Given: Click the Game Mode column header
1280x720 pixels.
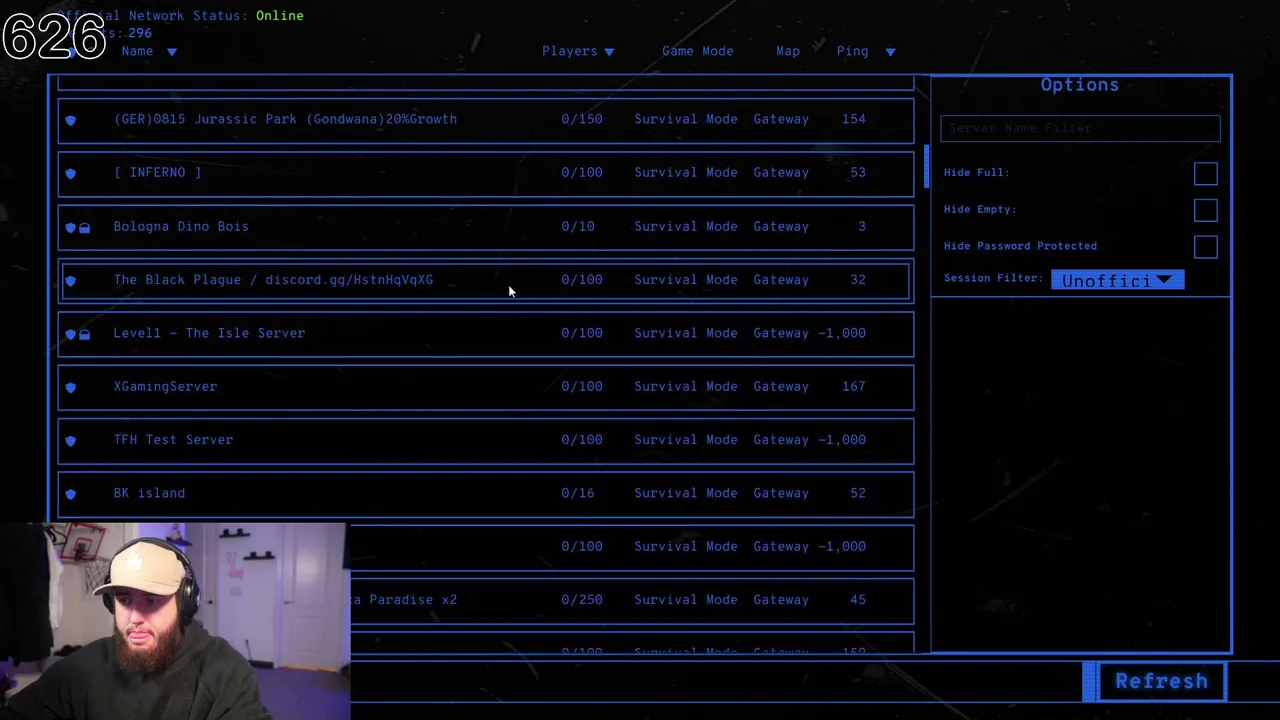Looking at the screenshot, I should tap(698, 51).
